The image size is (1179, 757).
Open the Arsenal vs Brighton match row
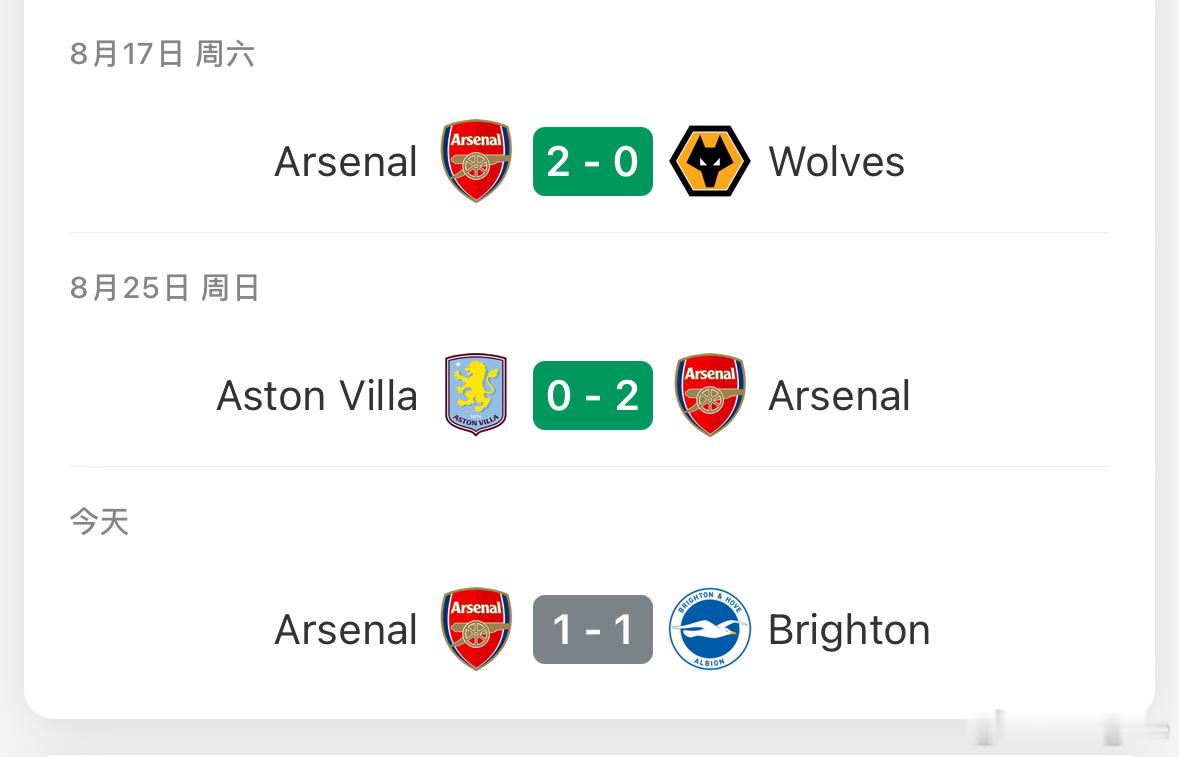pyautogui.click(x=590, y=629)
